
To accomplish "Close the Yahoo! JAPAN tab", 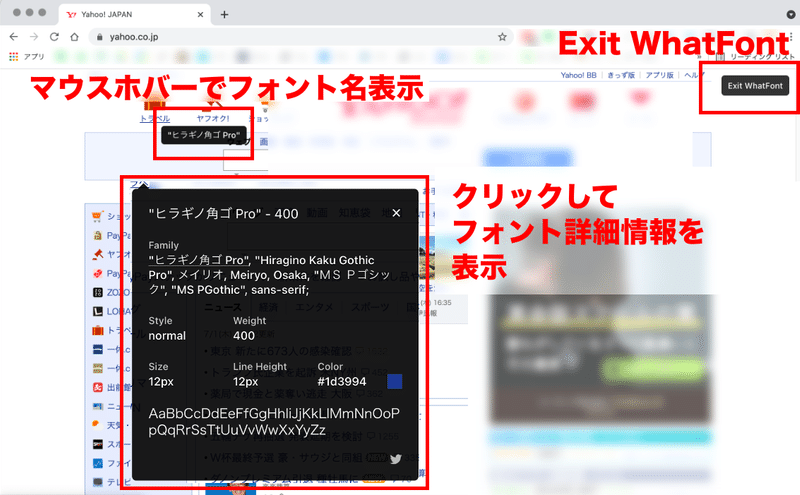I will click(x=201, y=14).
